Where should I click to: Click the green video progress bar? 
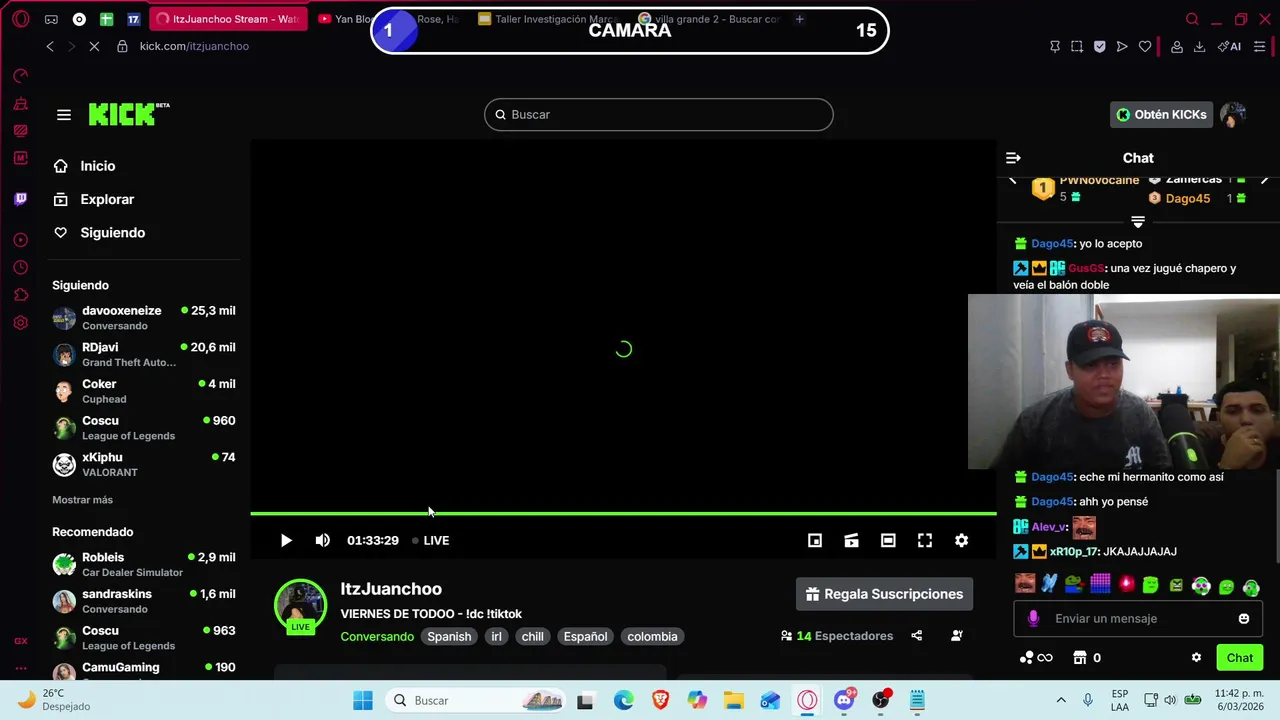pos(623,513)
